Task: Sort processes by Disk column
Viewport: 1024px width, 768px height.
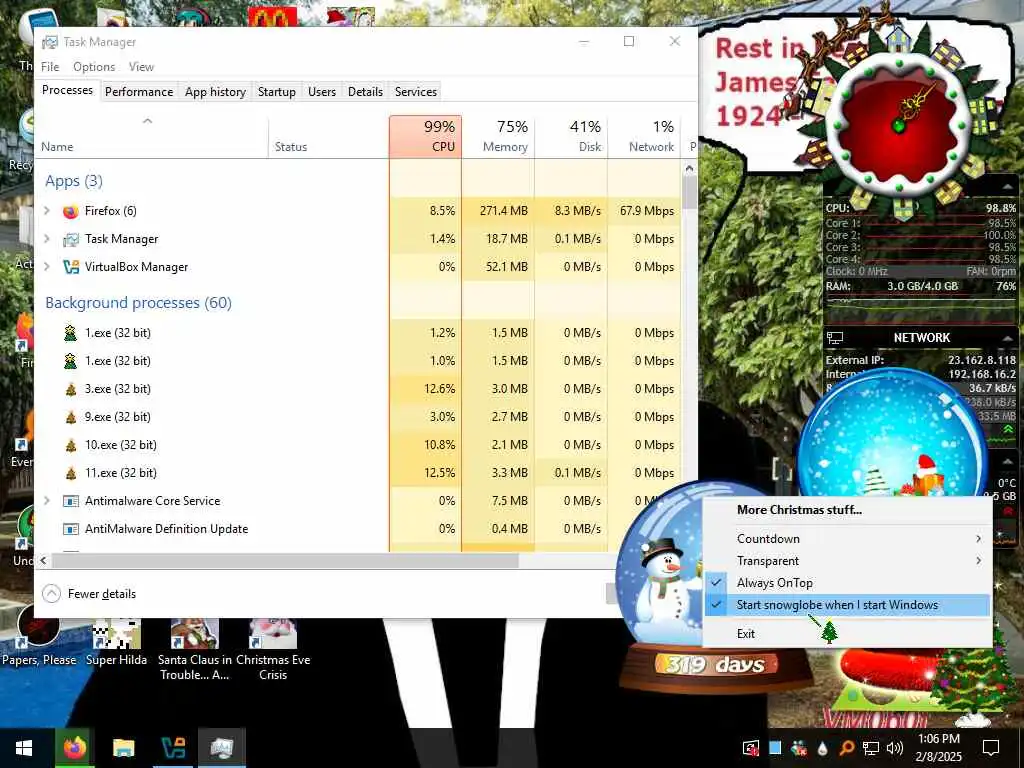Action: point(571,136)
